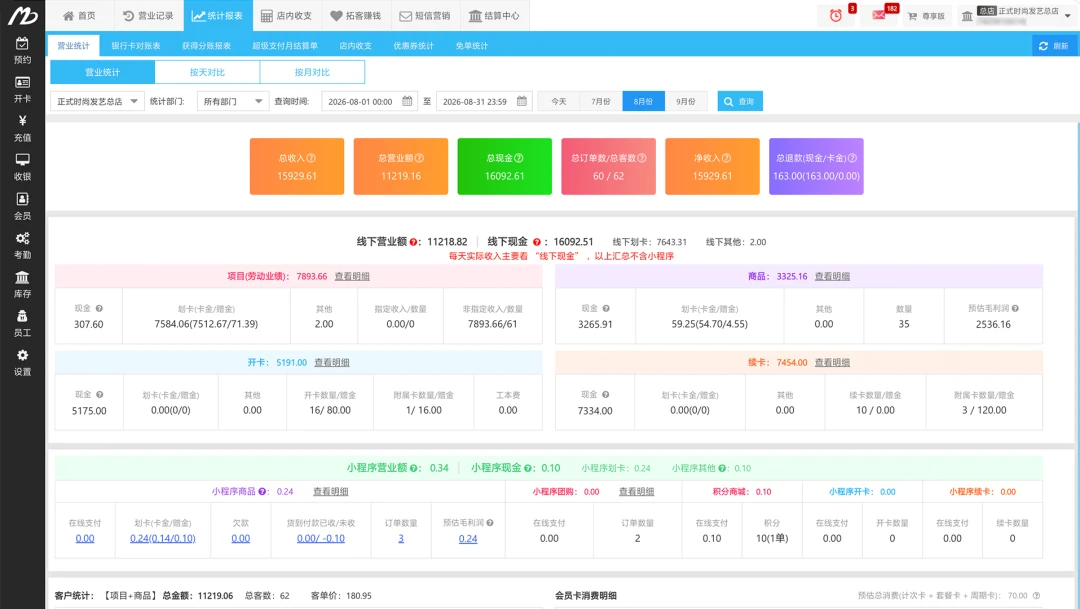Switch to the 按天对比 tab
This screenshot has width=1080, height=609.
207,72
